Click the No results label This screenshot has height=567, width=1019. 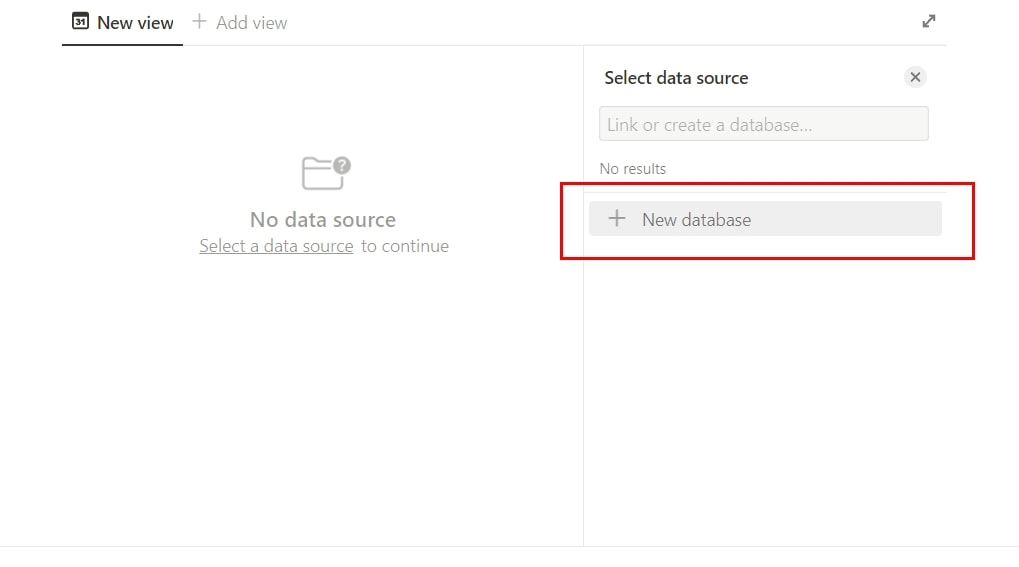pyautogui.click(x=632, y=169)
